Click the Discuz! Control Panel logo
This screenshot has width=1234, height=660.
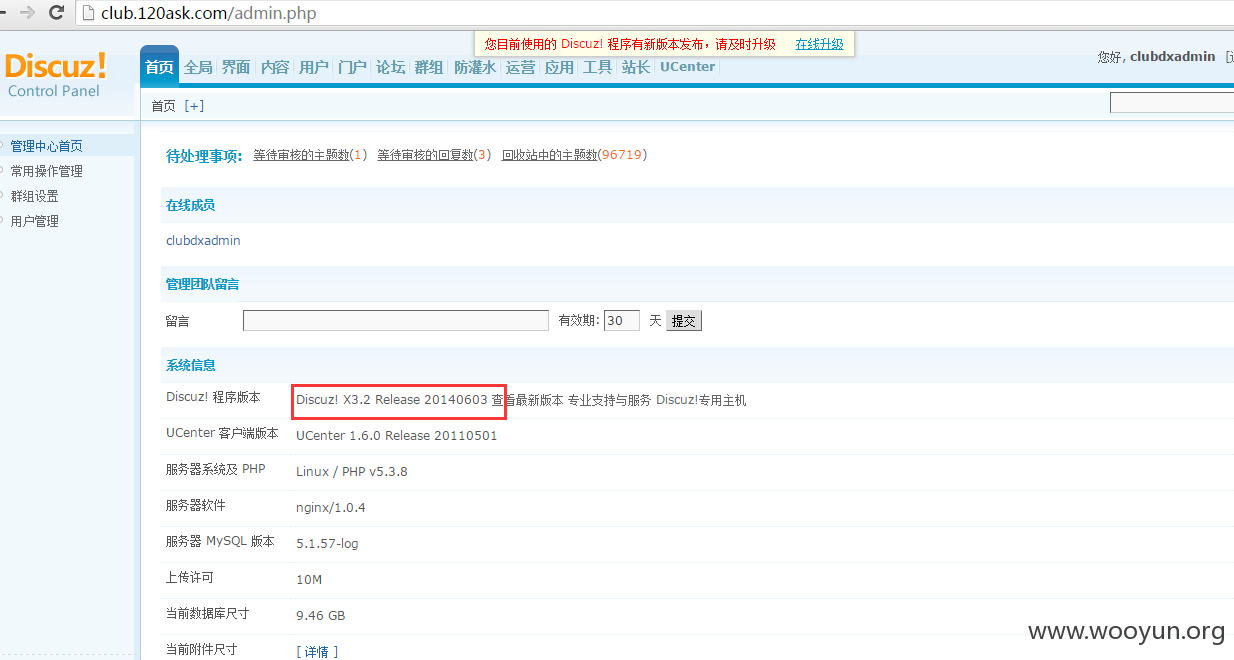tap(55, 75)
